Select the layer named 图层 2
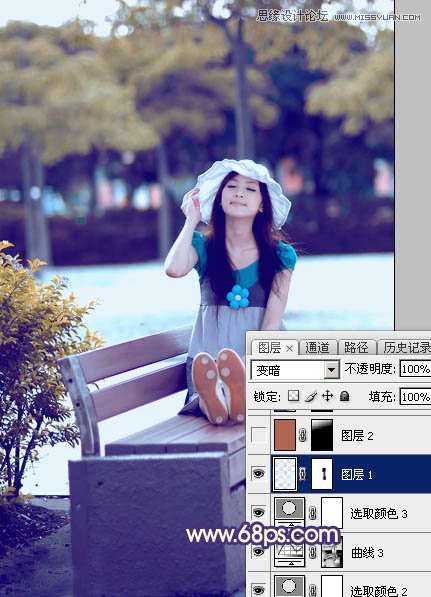 tap(357, 435)
